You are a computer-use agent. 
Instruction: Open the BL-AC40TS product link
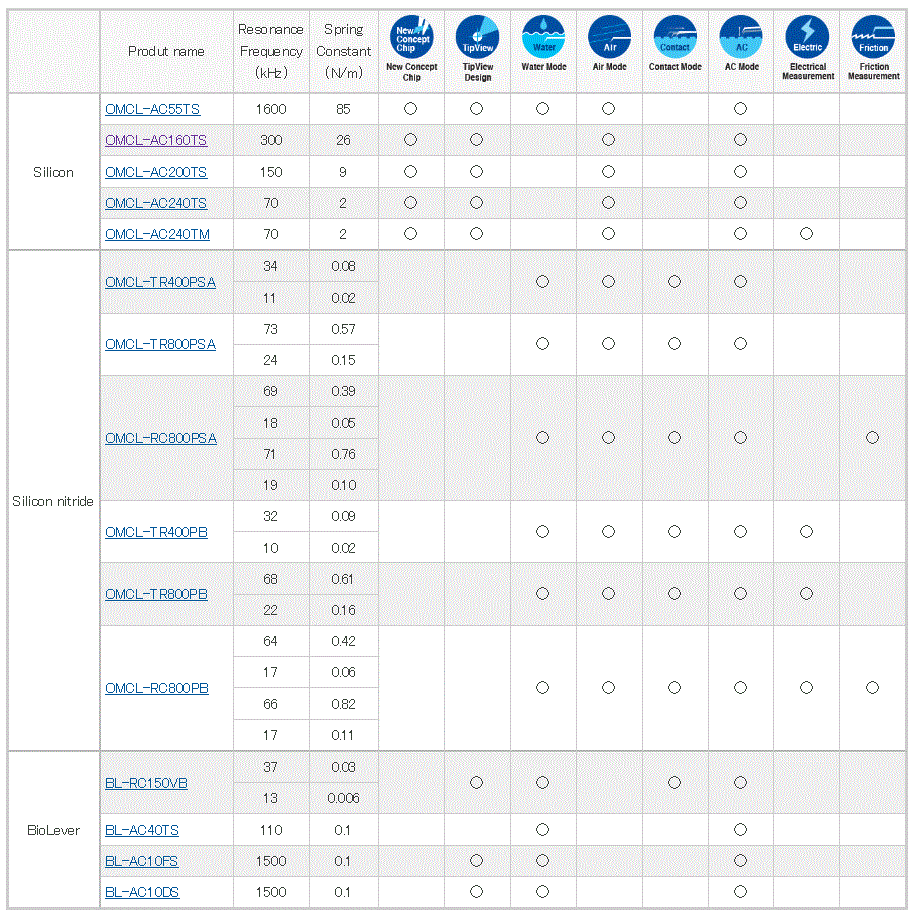pyautogui.click(x=142, y=831)
